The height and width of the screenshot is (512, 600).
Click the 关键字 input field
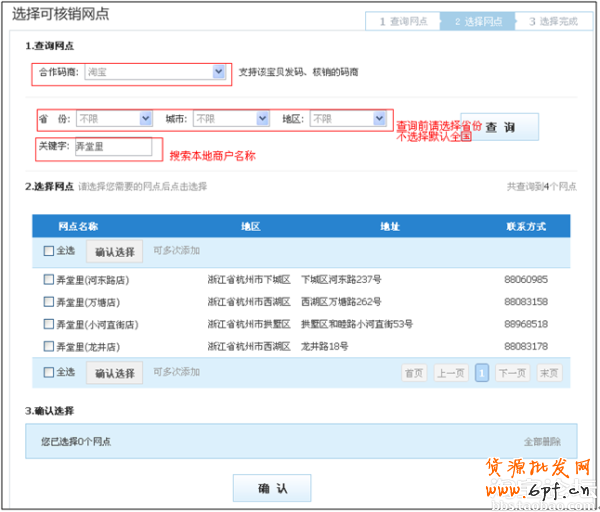click(x=112, y=147)
